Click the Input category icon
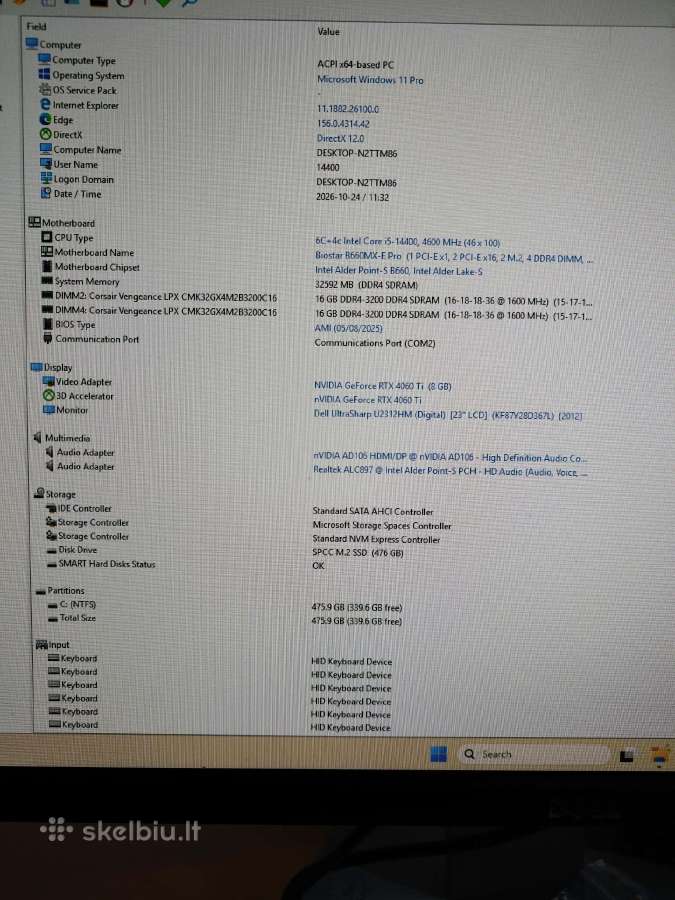Screen dimensions: 675x900 pyautogui.click(x=41, y=645)
